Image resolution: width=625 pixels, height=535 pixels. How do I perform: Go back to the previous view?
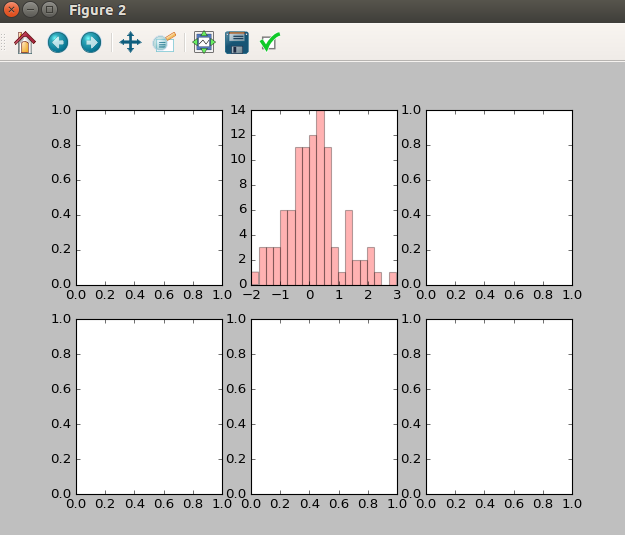click(58, 42)
